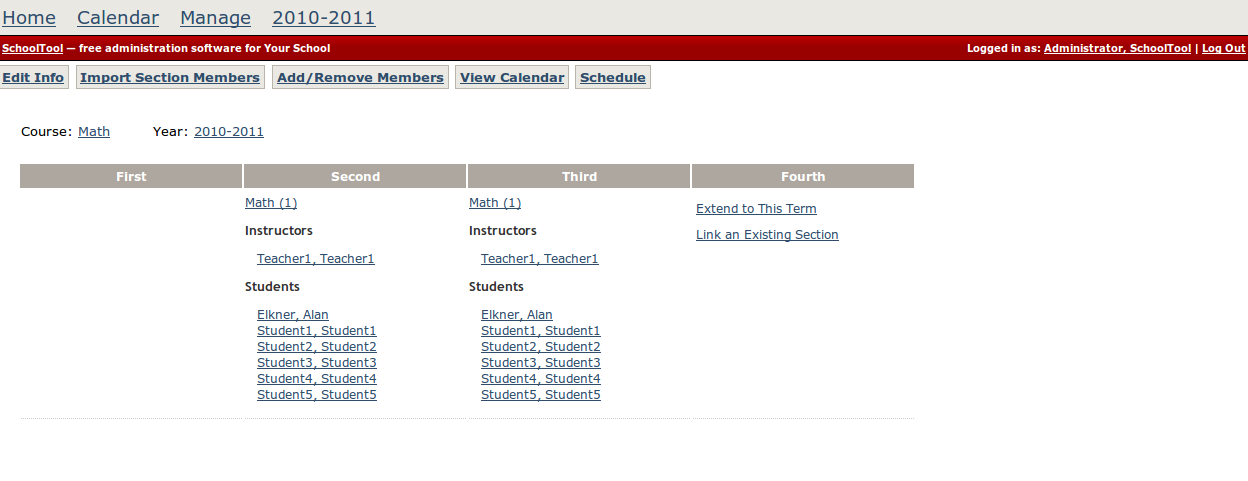
Task: Open the Manage menu
Action: (215, 18)
